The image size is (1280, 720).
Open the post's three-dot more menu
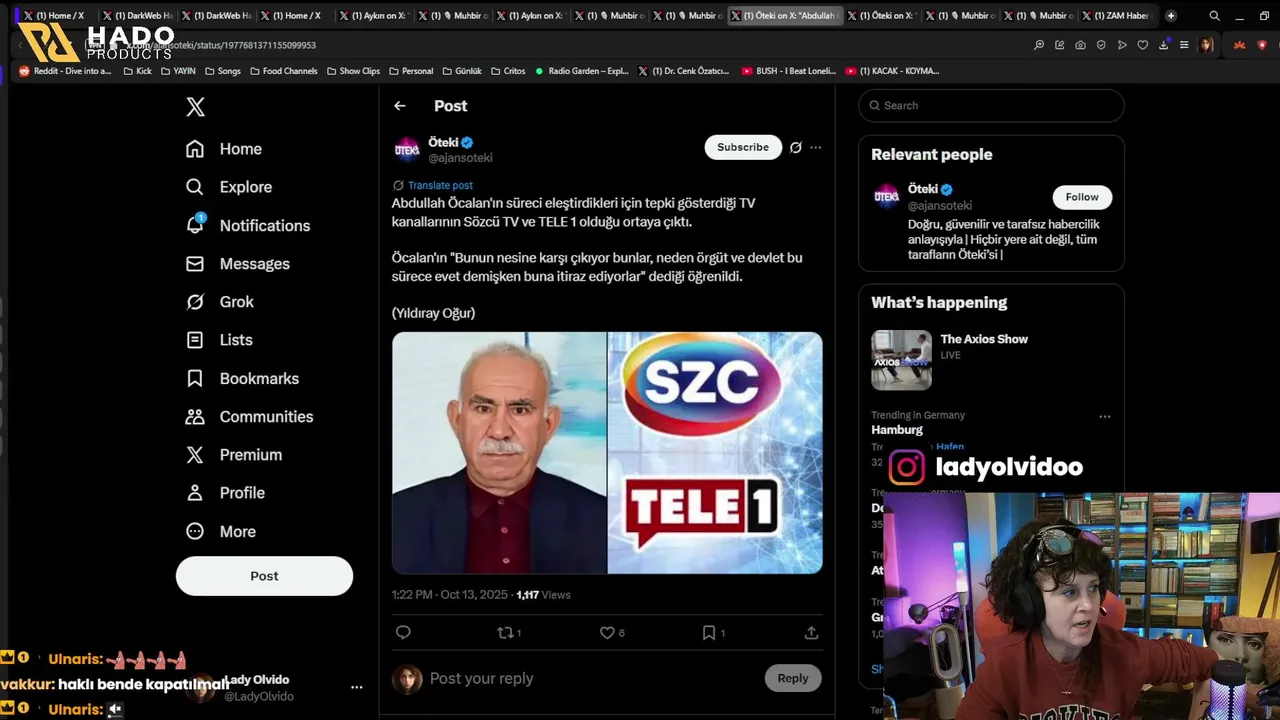click(816, 147)
